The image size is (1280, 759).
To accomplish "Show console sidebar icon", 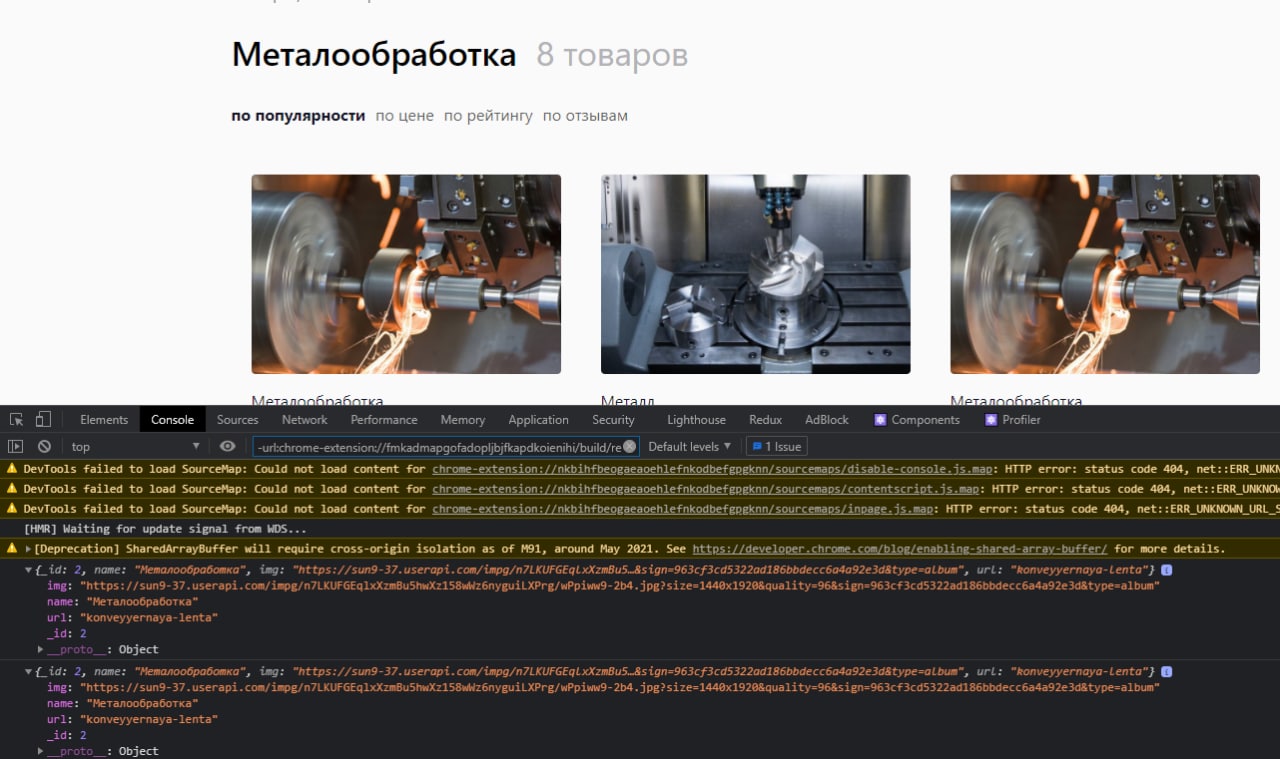I will [16, 447].
